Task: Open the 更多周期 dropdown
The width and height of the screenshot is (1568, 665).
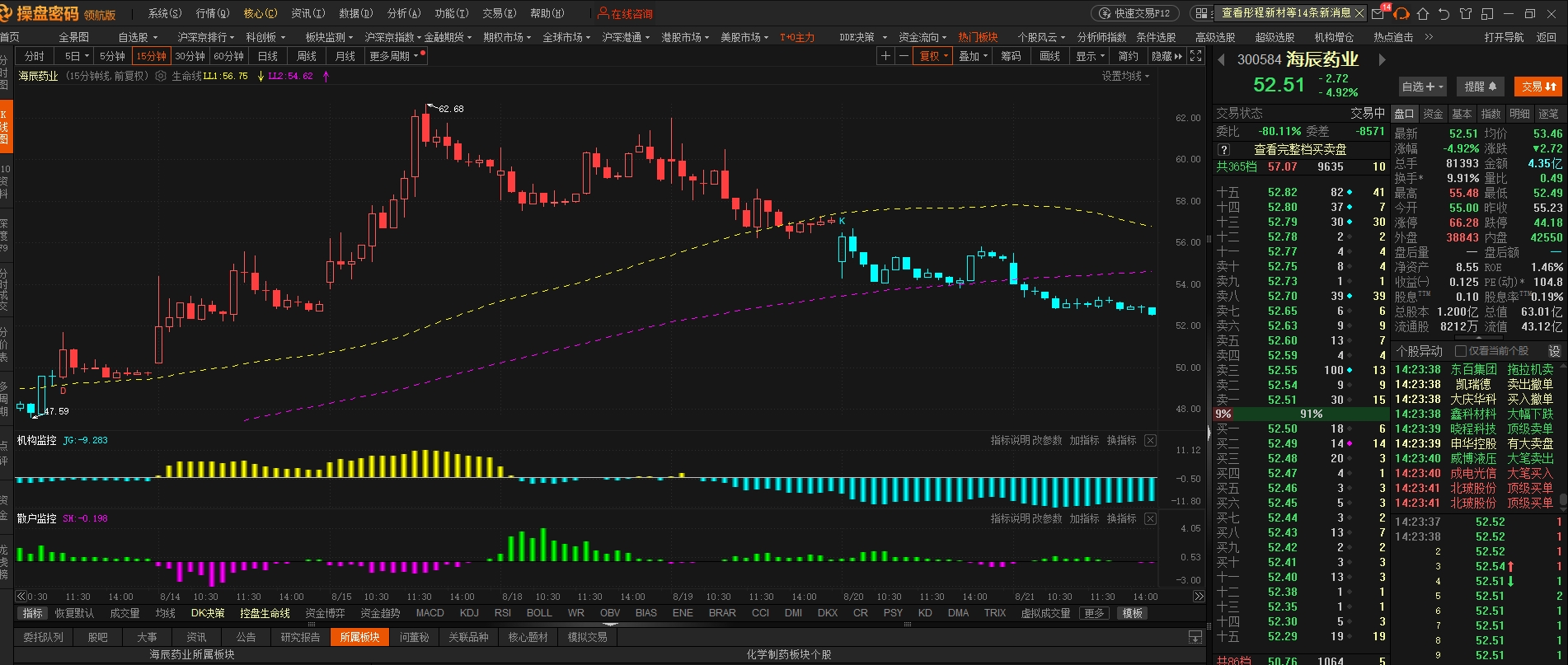Action: pyautogui.click(x=394, y=56)
